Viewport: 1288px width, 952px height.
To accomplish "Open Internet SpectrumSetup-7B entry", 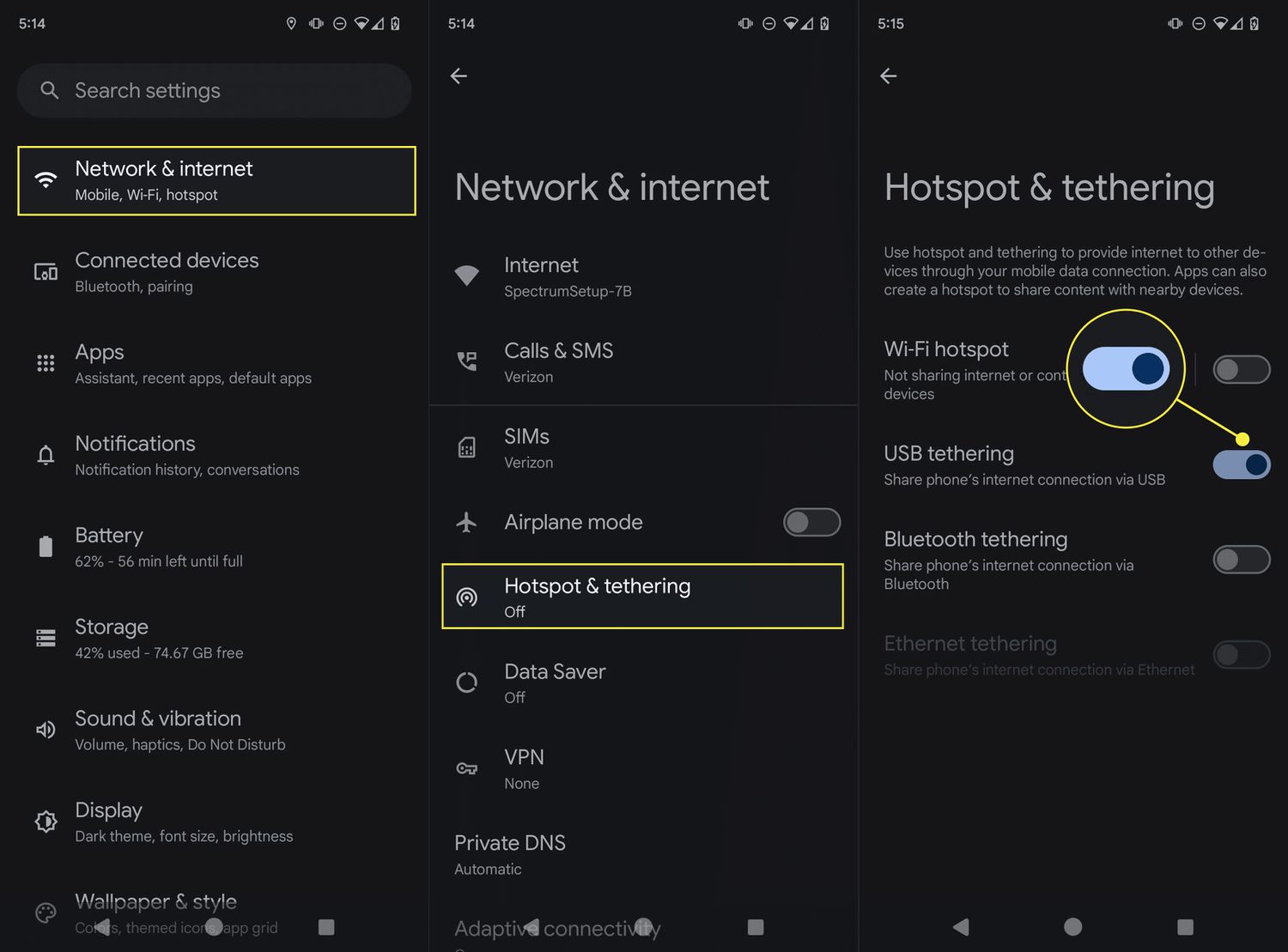I will (643, 276).
